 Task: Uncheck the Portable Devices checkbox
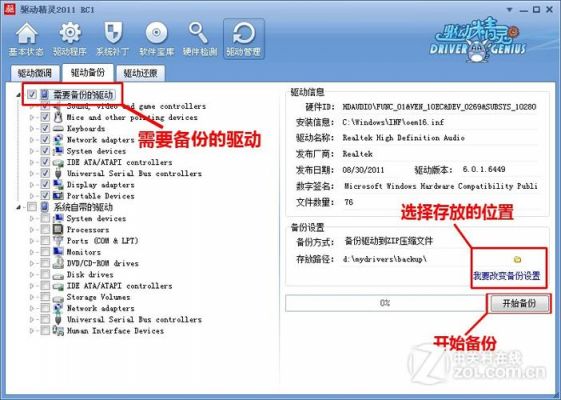click(x=45, y=196)
